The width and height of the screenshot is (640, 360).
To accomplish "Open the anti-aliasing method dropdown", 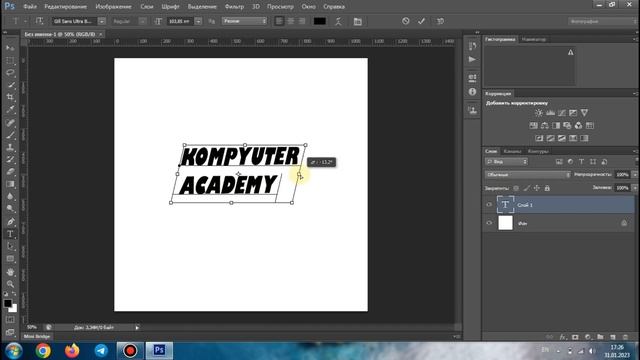I will click(244, 21).
